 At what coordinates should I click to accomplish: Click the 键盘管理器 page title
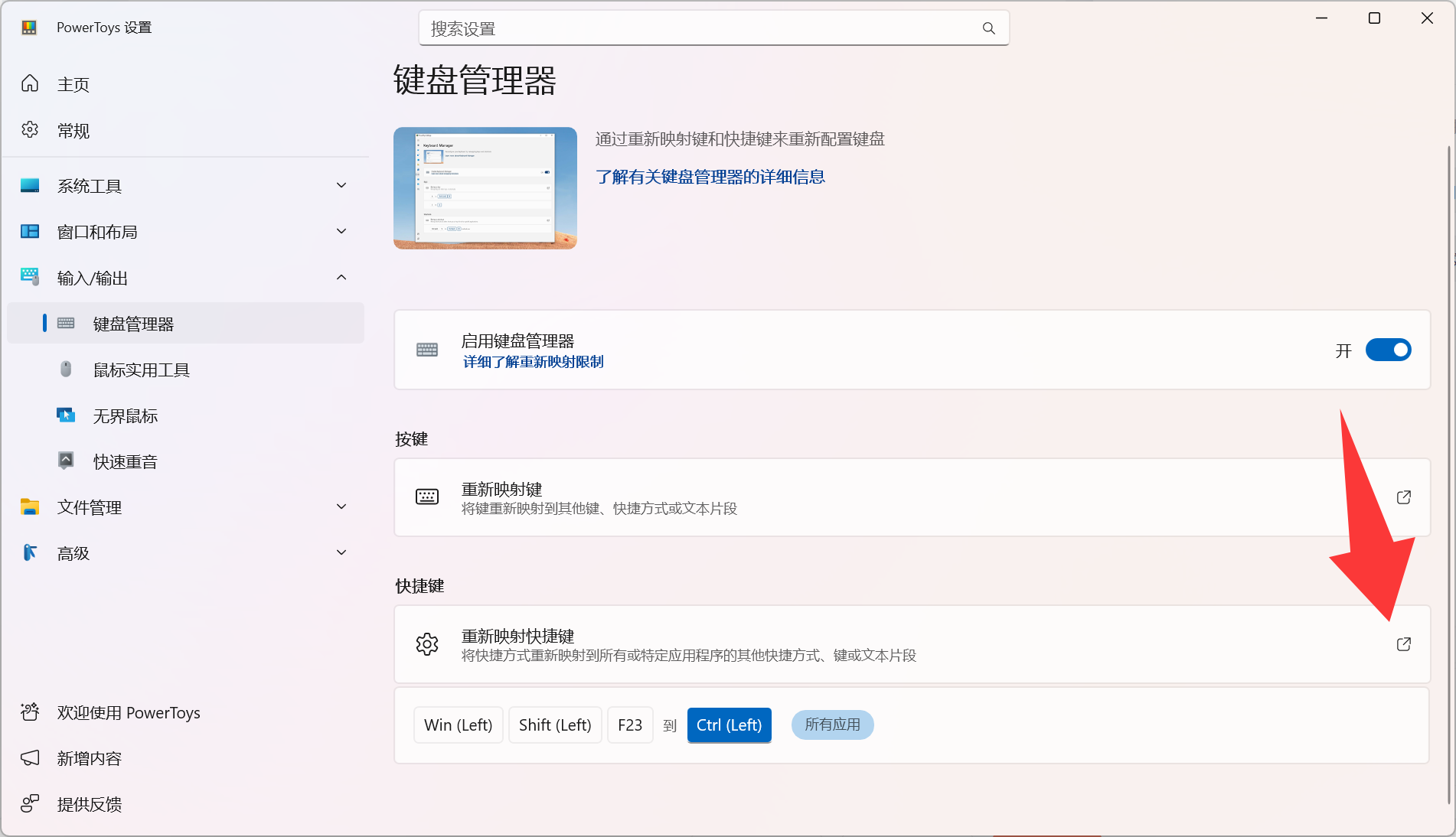tap(475, 80)
